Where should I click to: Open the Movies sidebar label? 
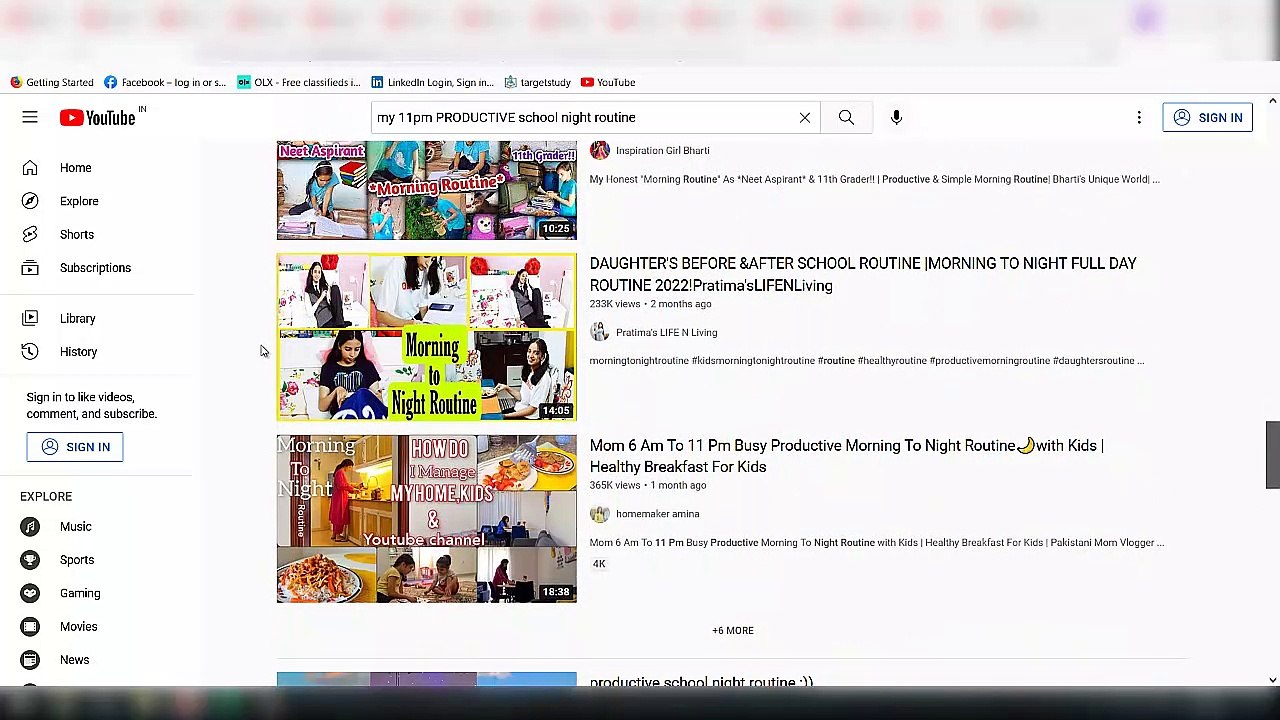pos(78,627)
